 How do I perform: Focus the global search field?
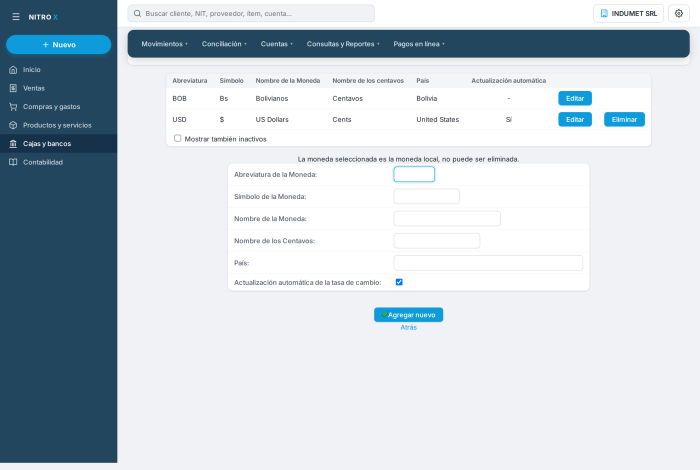pyautogui.click(x=251, y=13)
